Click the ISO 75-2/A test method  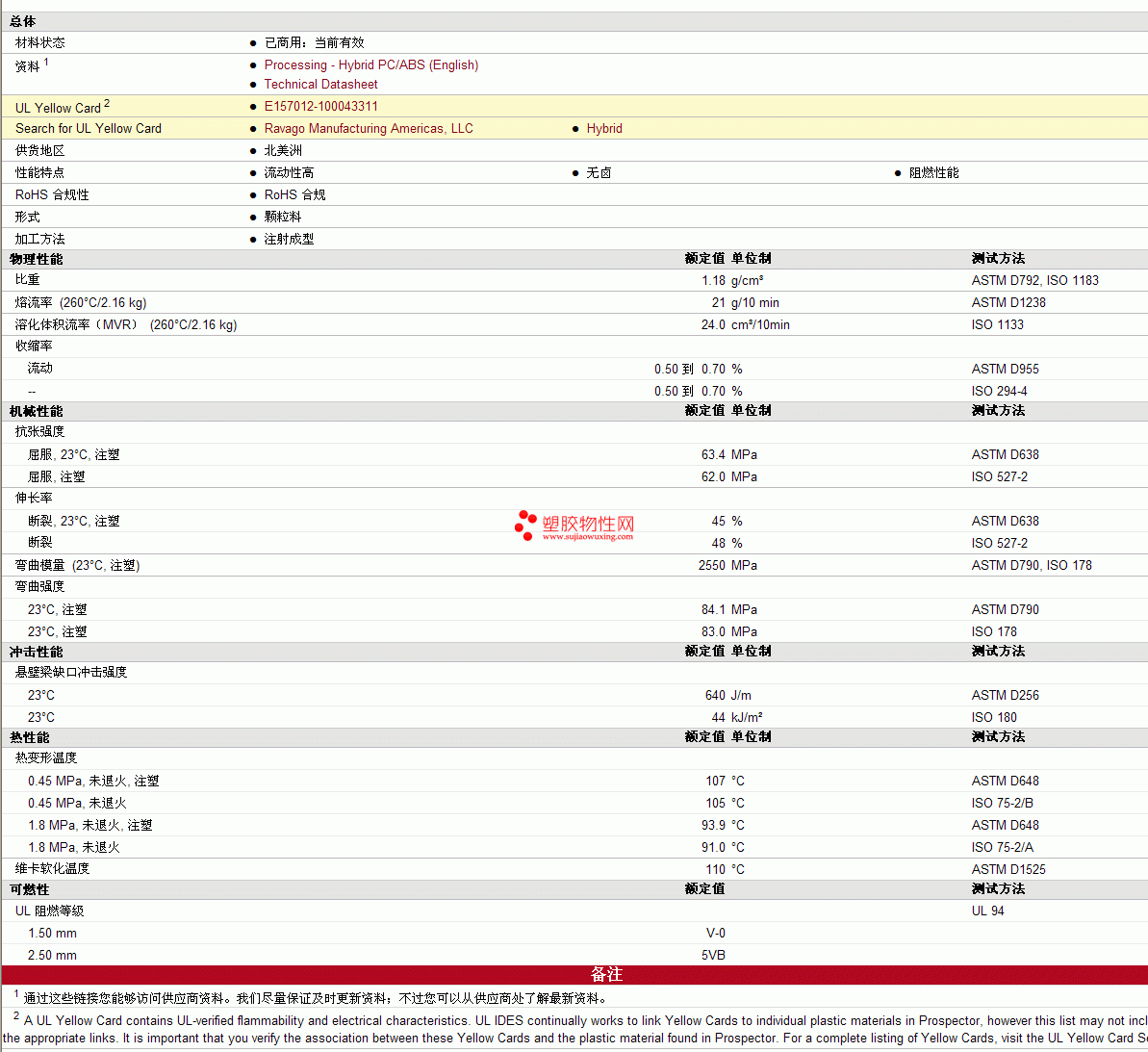tap(1003, 847)
